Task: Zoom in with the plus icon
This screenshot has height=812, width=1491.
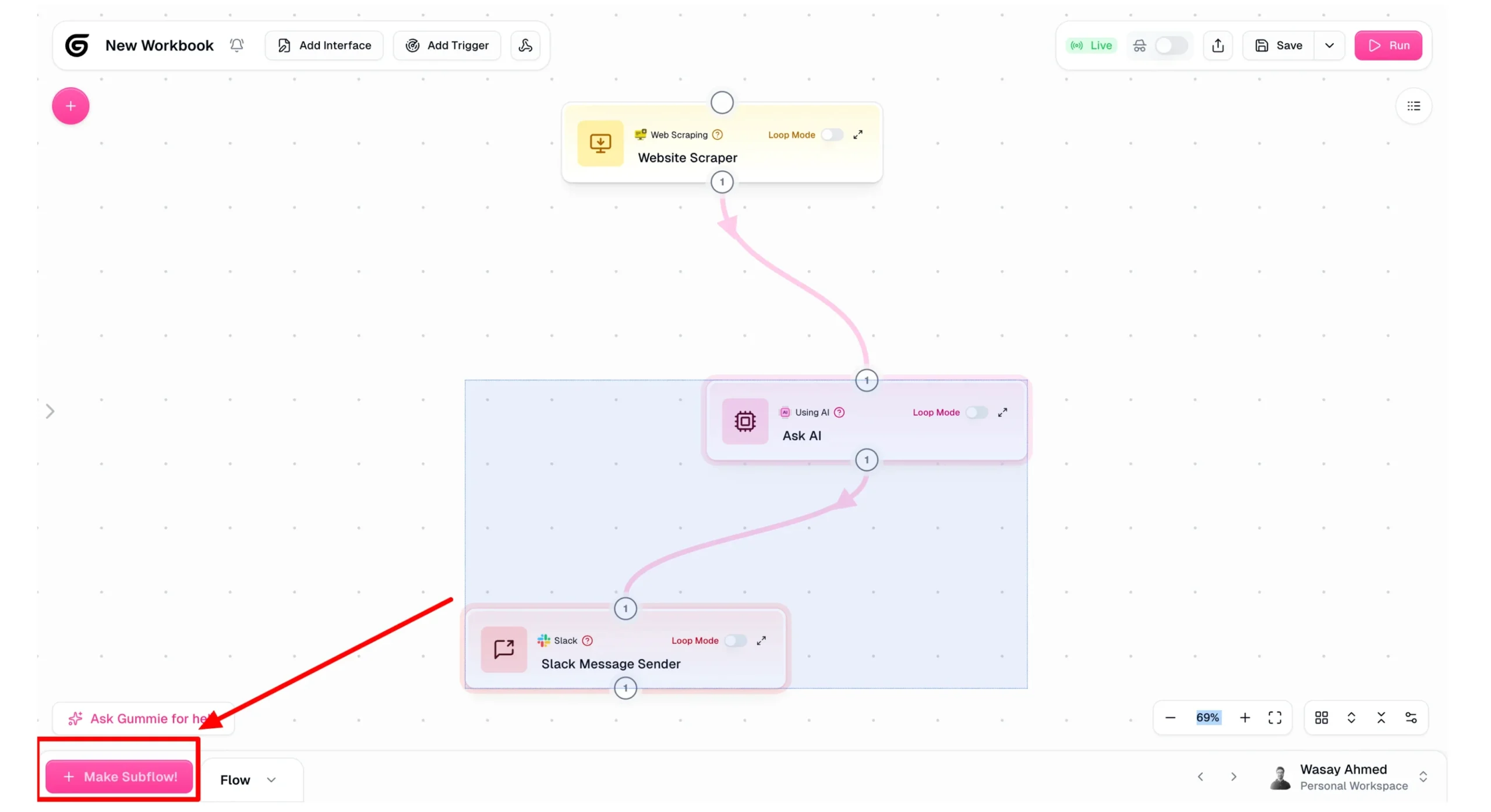Action: click(x=1245, y=718)
